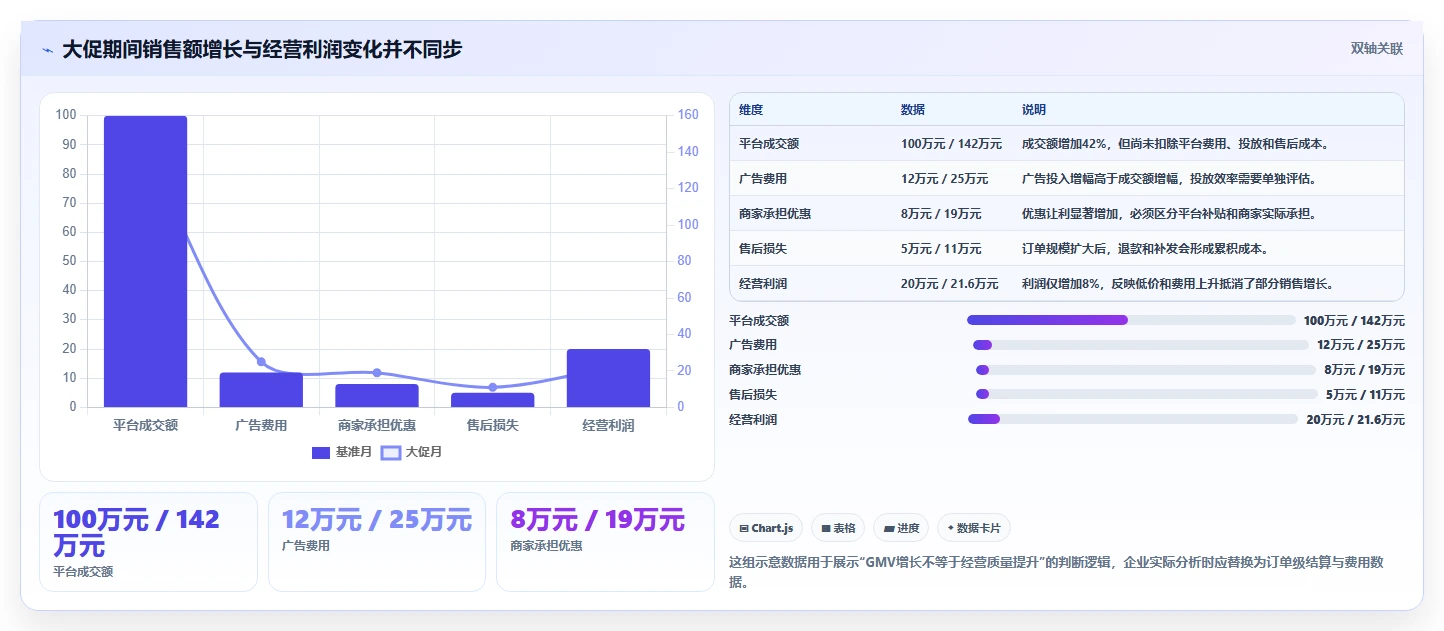The height and width of the screenshot is (631, 1444).
Task: Click the x-axis label 售后损失
Action: point(492,425)
